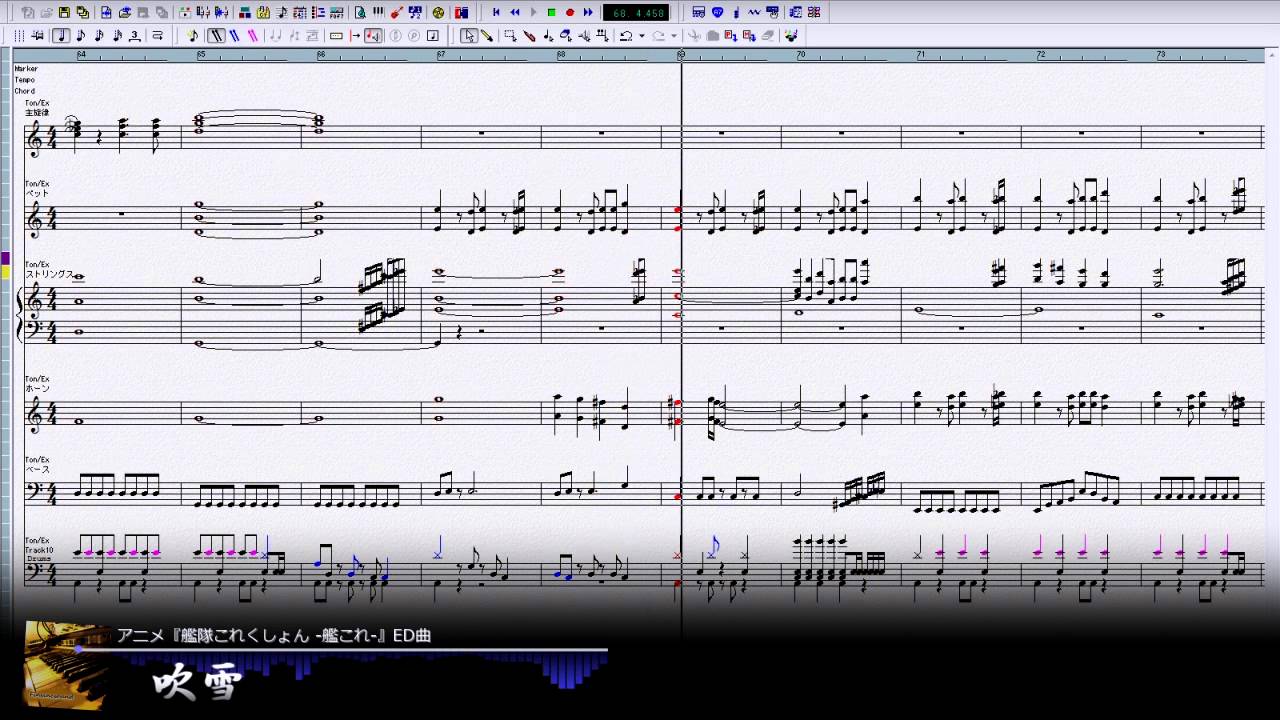Click the song position counter display
Viewport: 1280px width, 720px height.
point(636,13)
